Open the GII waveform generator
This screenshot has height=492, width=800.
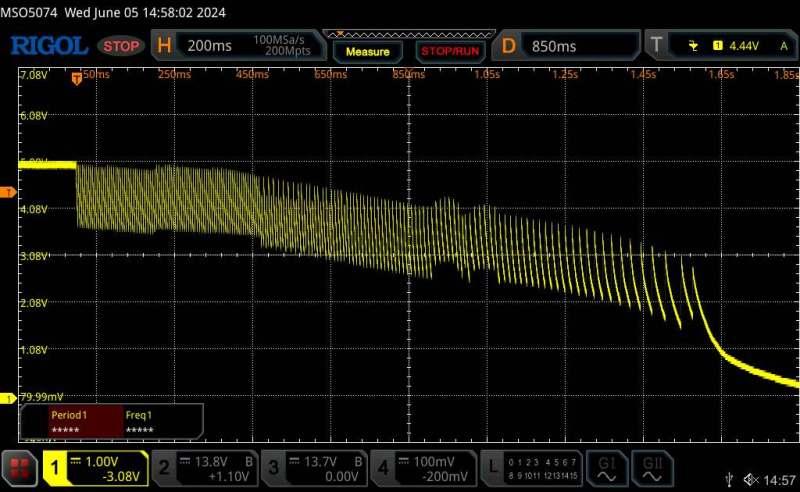tap(652, 467)
